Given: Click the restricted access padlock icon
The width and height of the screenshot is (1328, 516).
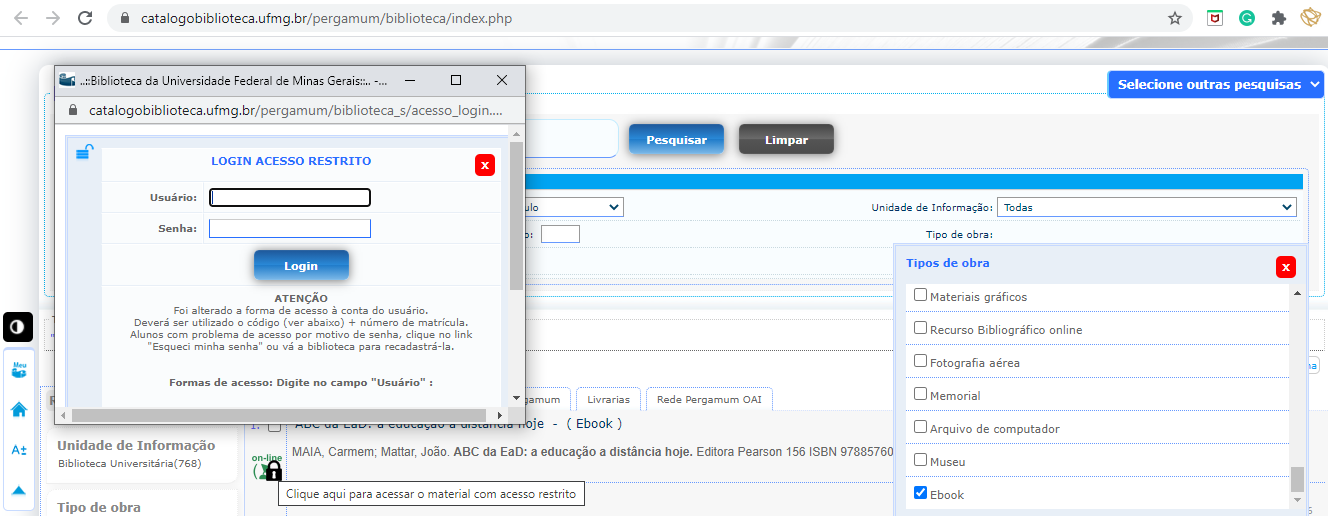Looking at the screenshot, I should point(272,470).
